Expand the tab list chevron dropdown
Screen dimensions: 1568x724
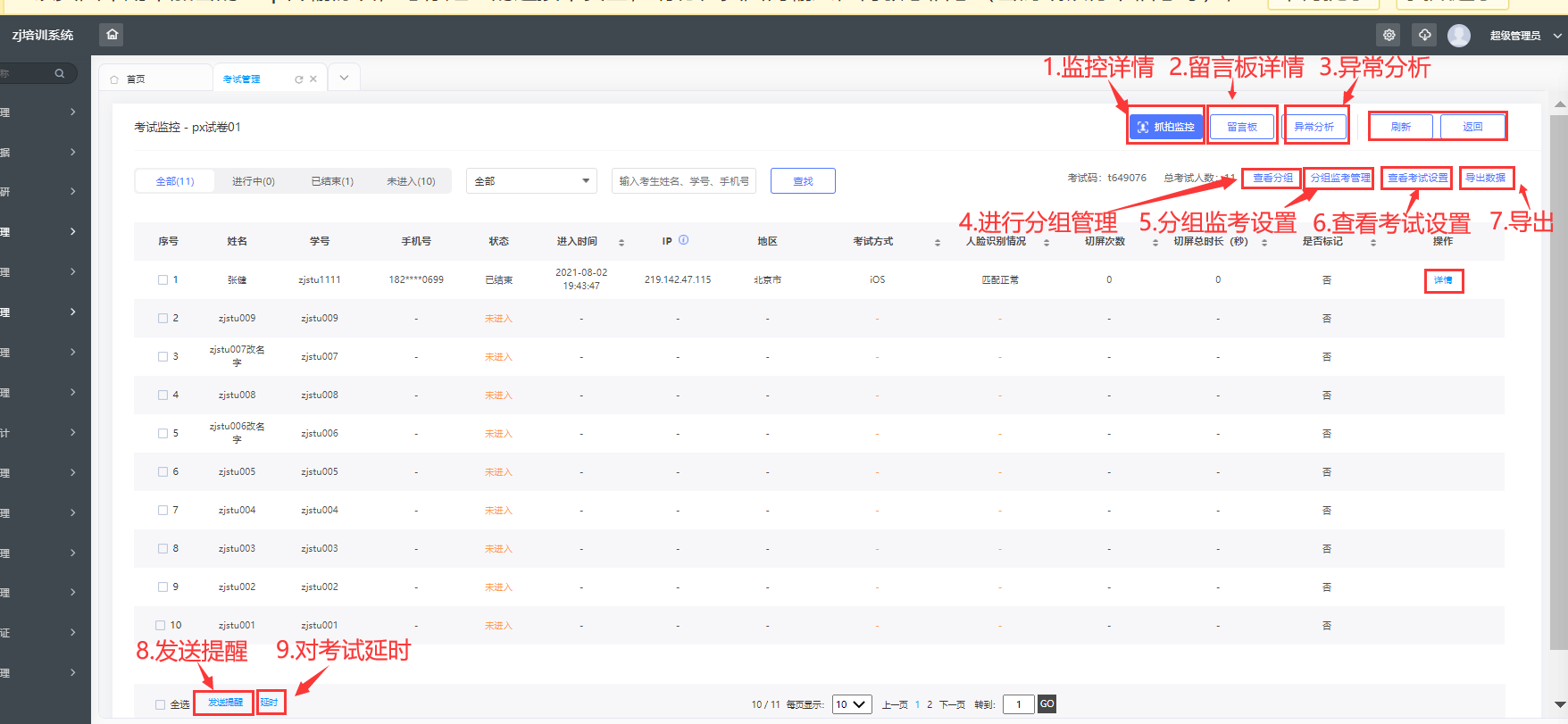[x=344, y=79]
